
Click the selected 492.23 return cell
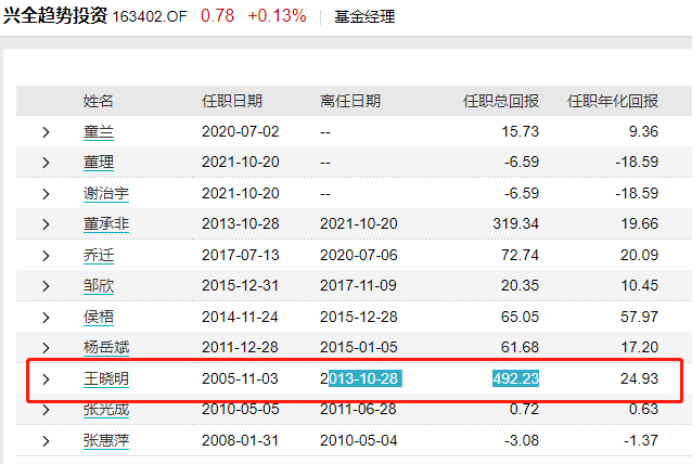[515, 379]
